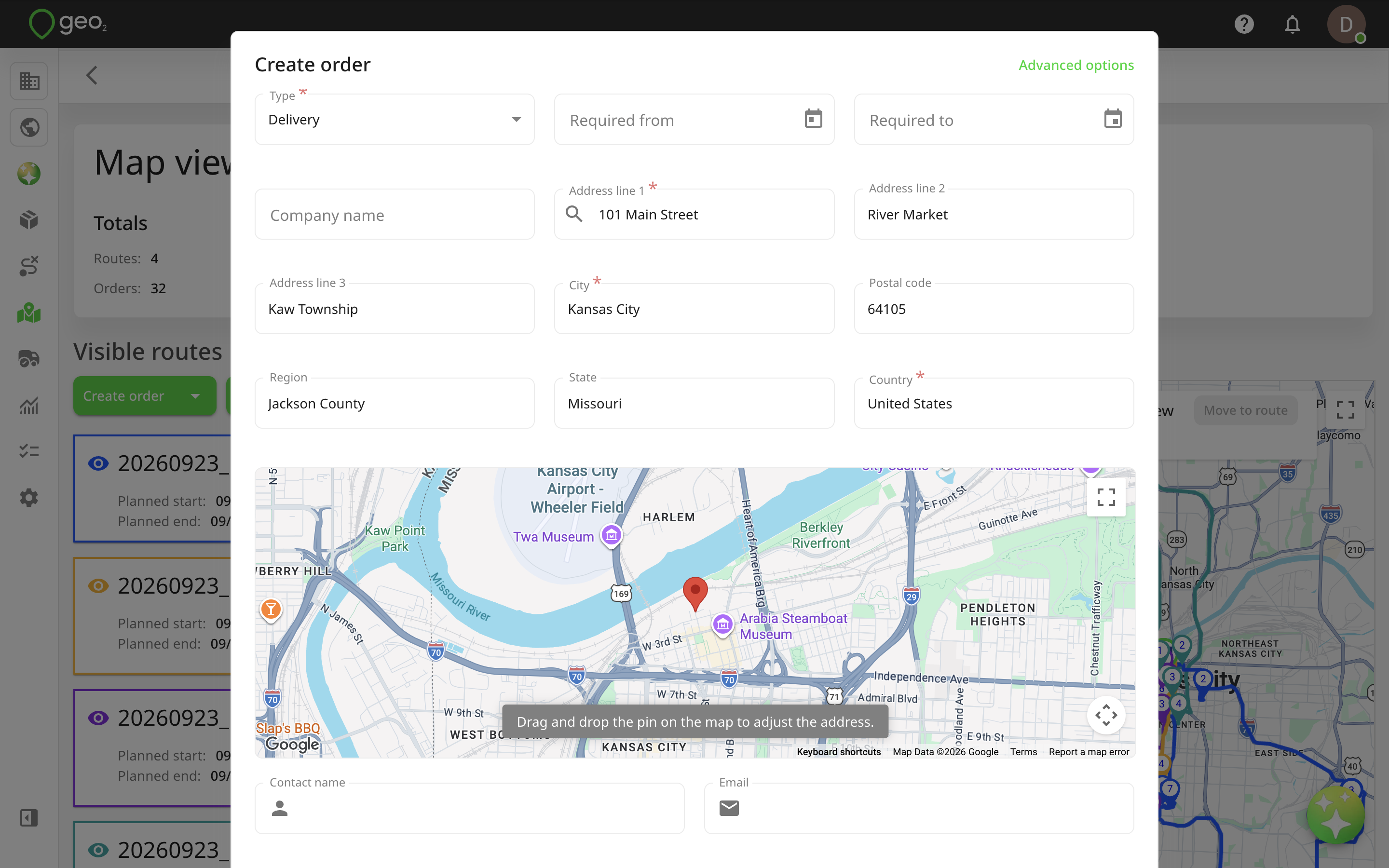Click the map pan control button

(1106, 715)
